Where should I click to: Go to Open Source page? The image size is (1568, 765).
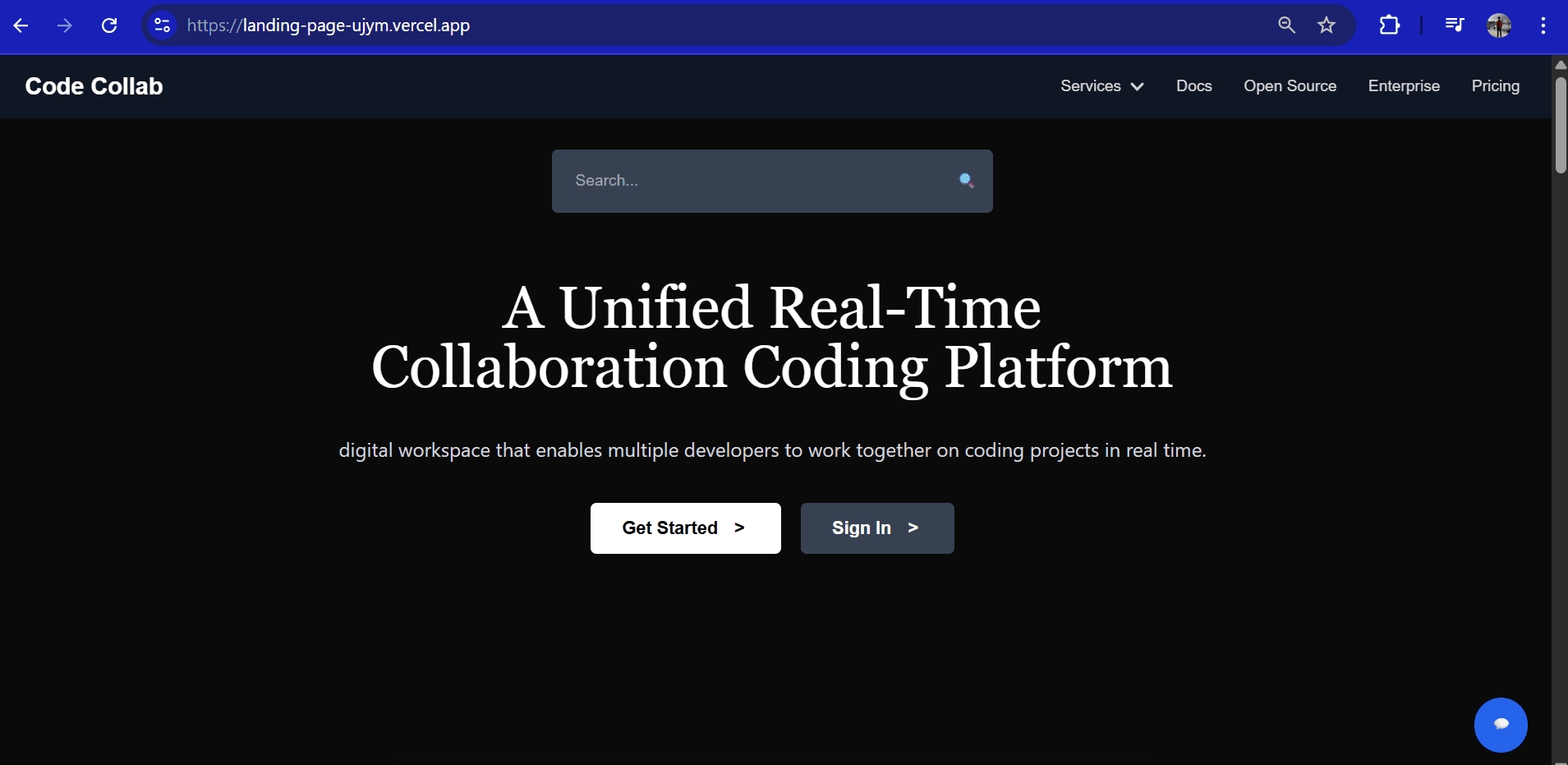coord(1290,86)
